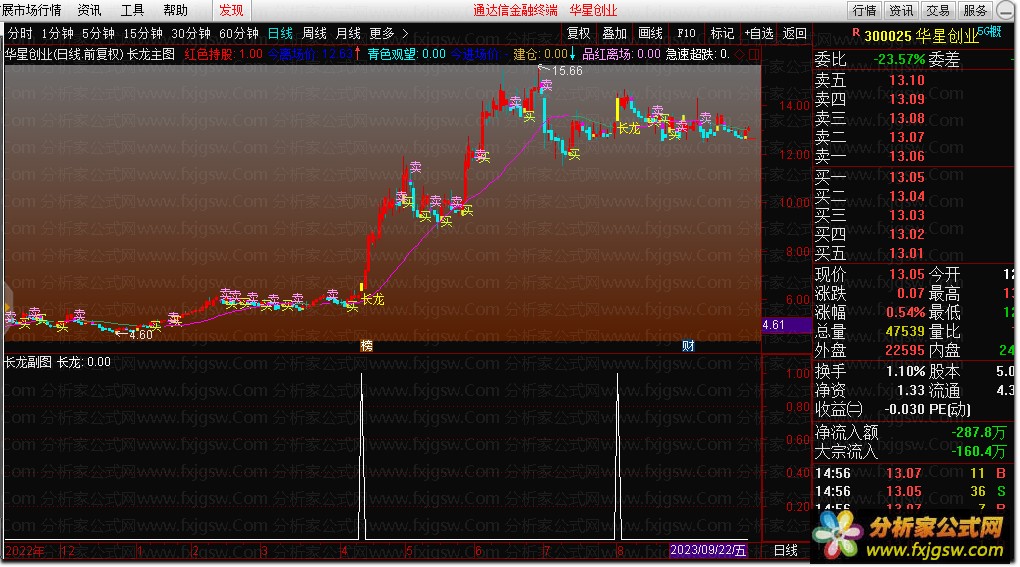Image resolution: width=1020 pixels, height=567 pixels.
Task: Expand the 更多 timeframe list
Action: pos(388,33)
